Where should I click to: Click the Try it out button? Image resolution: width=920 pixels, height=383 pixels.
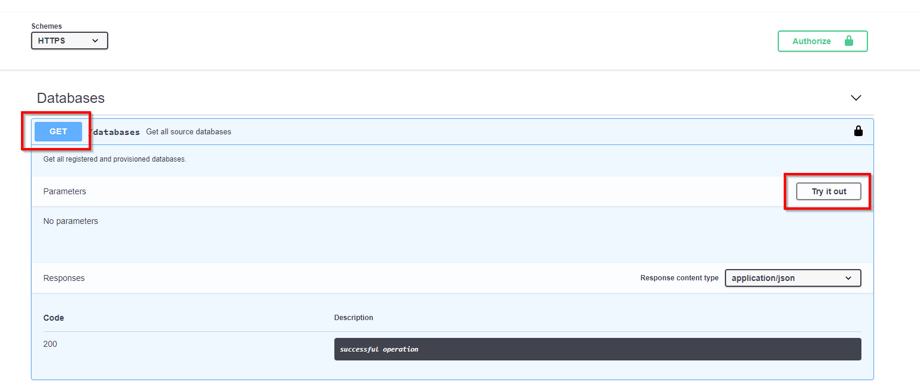tap(828, 191)
